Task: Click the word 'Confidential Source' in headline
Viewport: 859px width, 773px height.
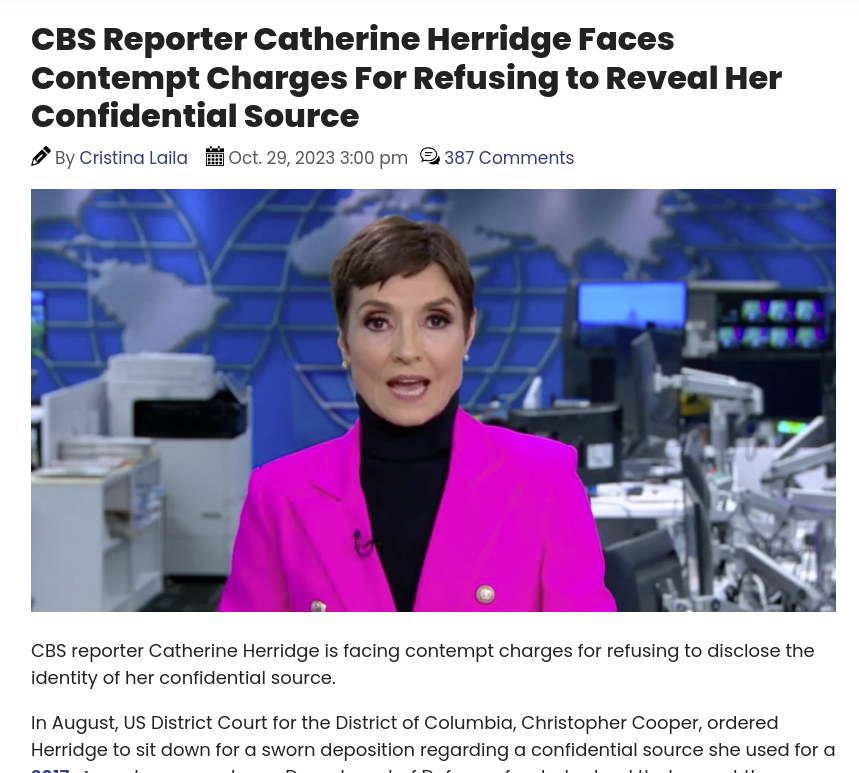Action: pyautogui.click(x=195, y=116)
